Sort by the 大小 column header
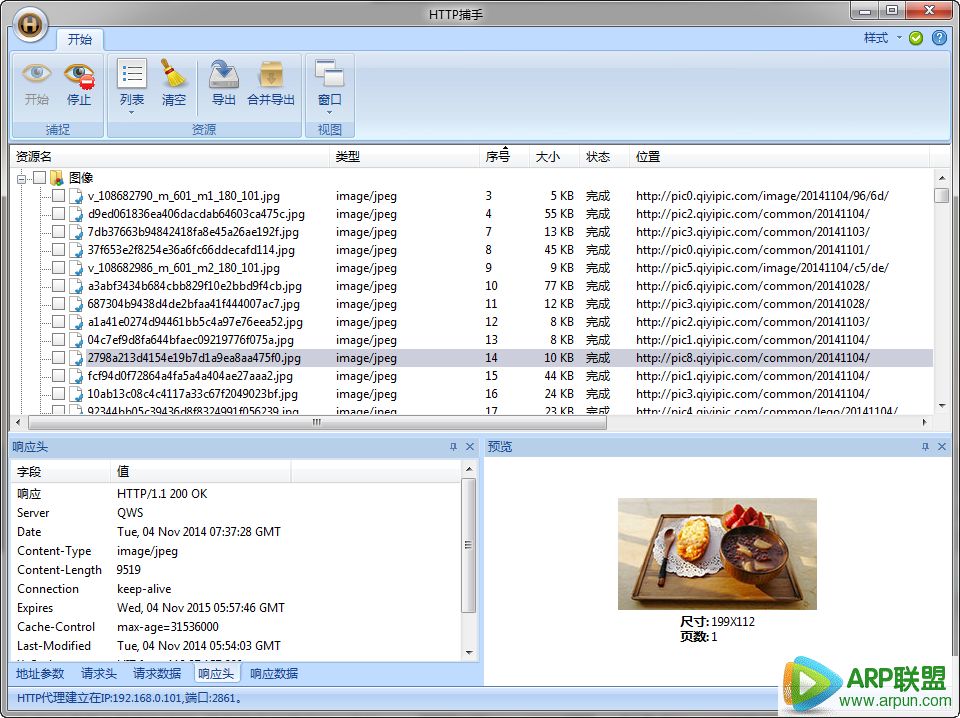Screen dimensions: 960x718 point(548,157)
